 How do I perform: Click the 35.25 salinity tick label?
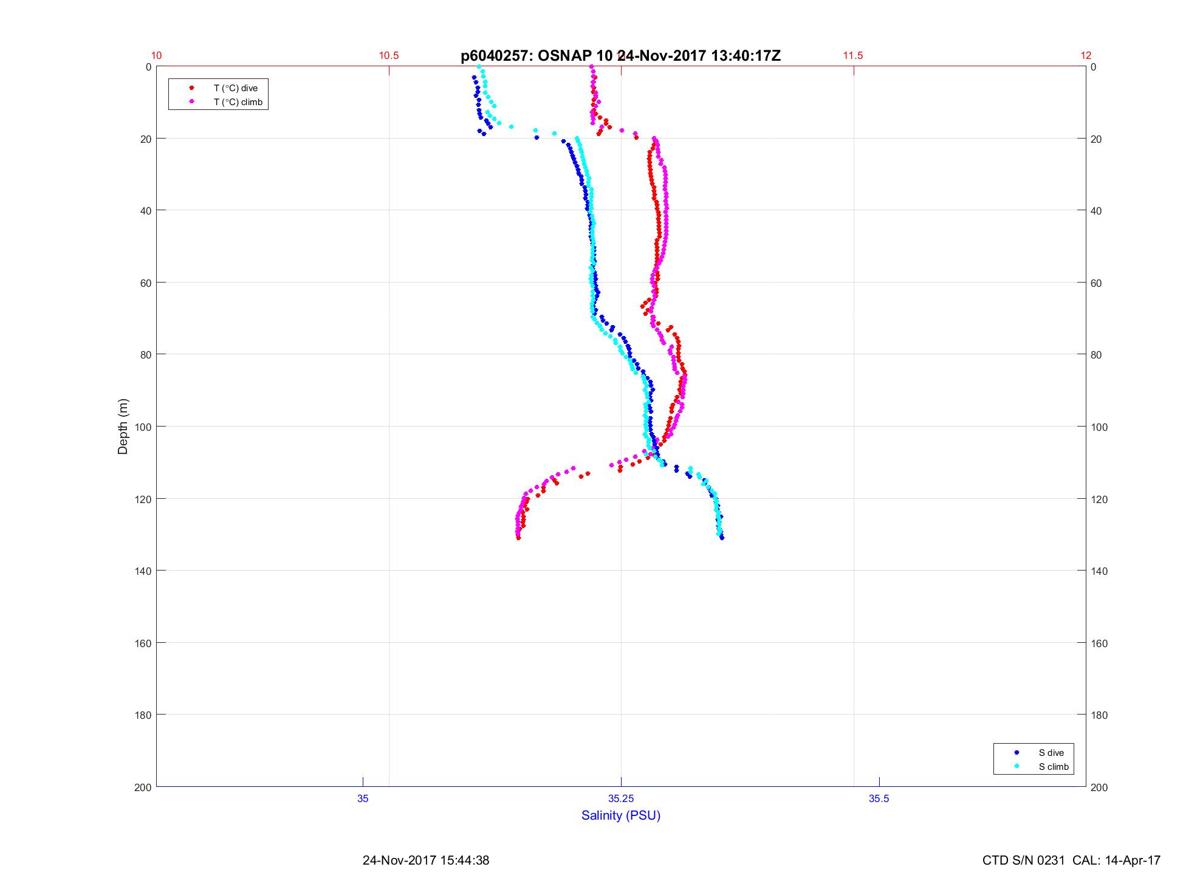621,798
